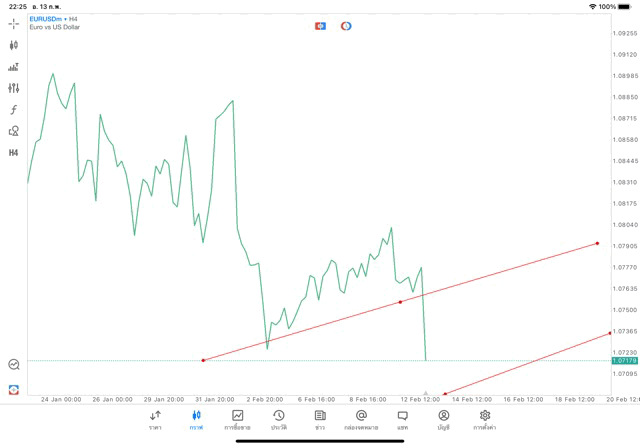Open the candlestick chart type icon
This screenshot has width=640, height=447.
(x=14, y=45)
